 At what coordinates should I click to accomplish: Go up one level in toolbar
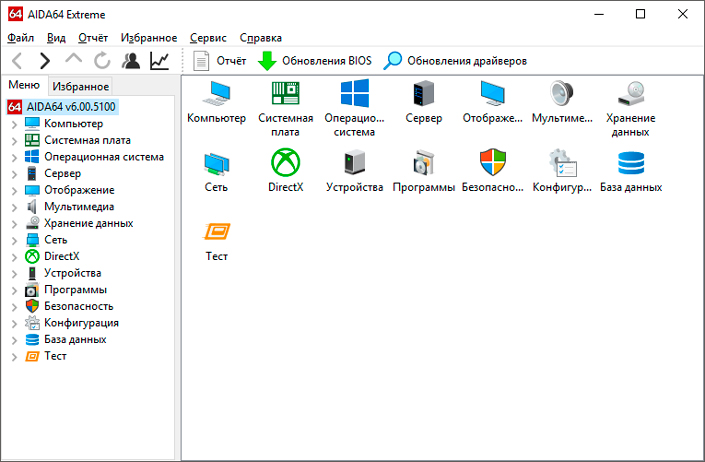pyautogui.click(x=74, y=59)
